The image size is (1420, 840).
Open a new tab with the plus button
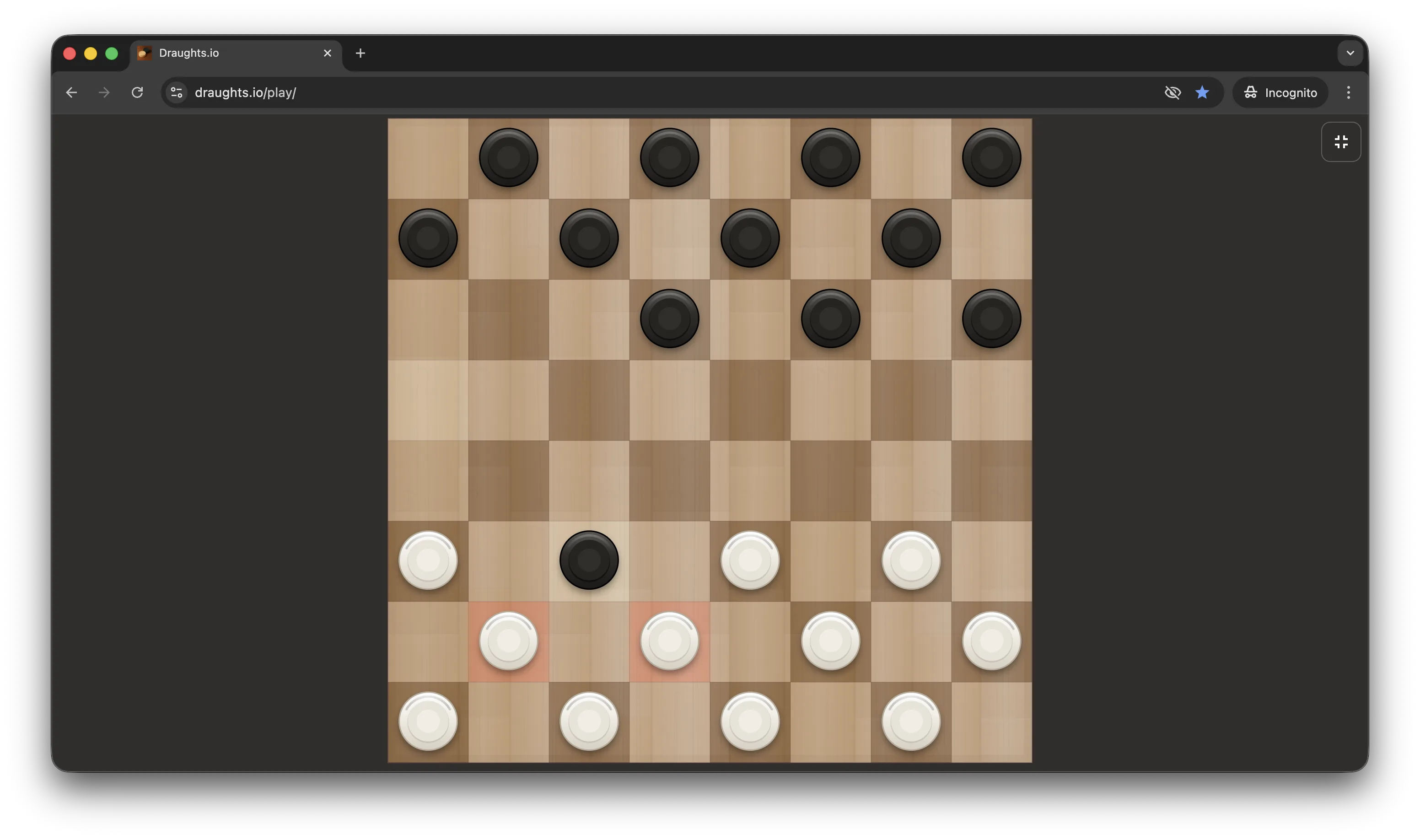coord(360,53)
